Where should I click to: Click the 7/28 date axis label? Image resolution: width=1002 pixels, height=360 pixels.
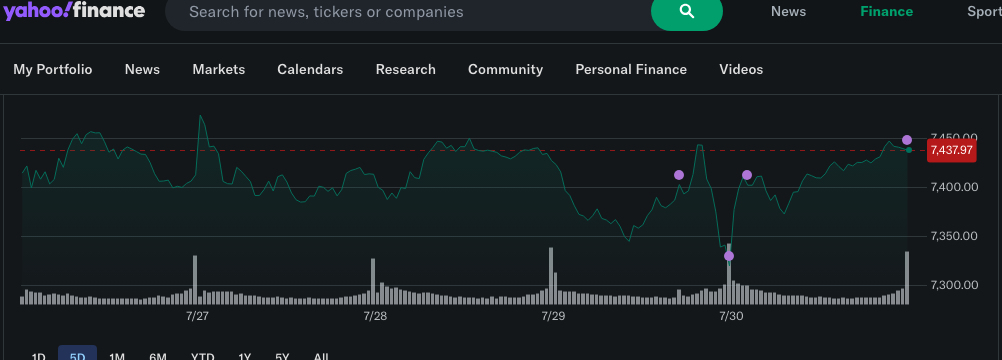coord(375,316)
